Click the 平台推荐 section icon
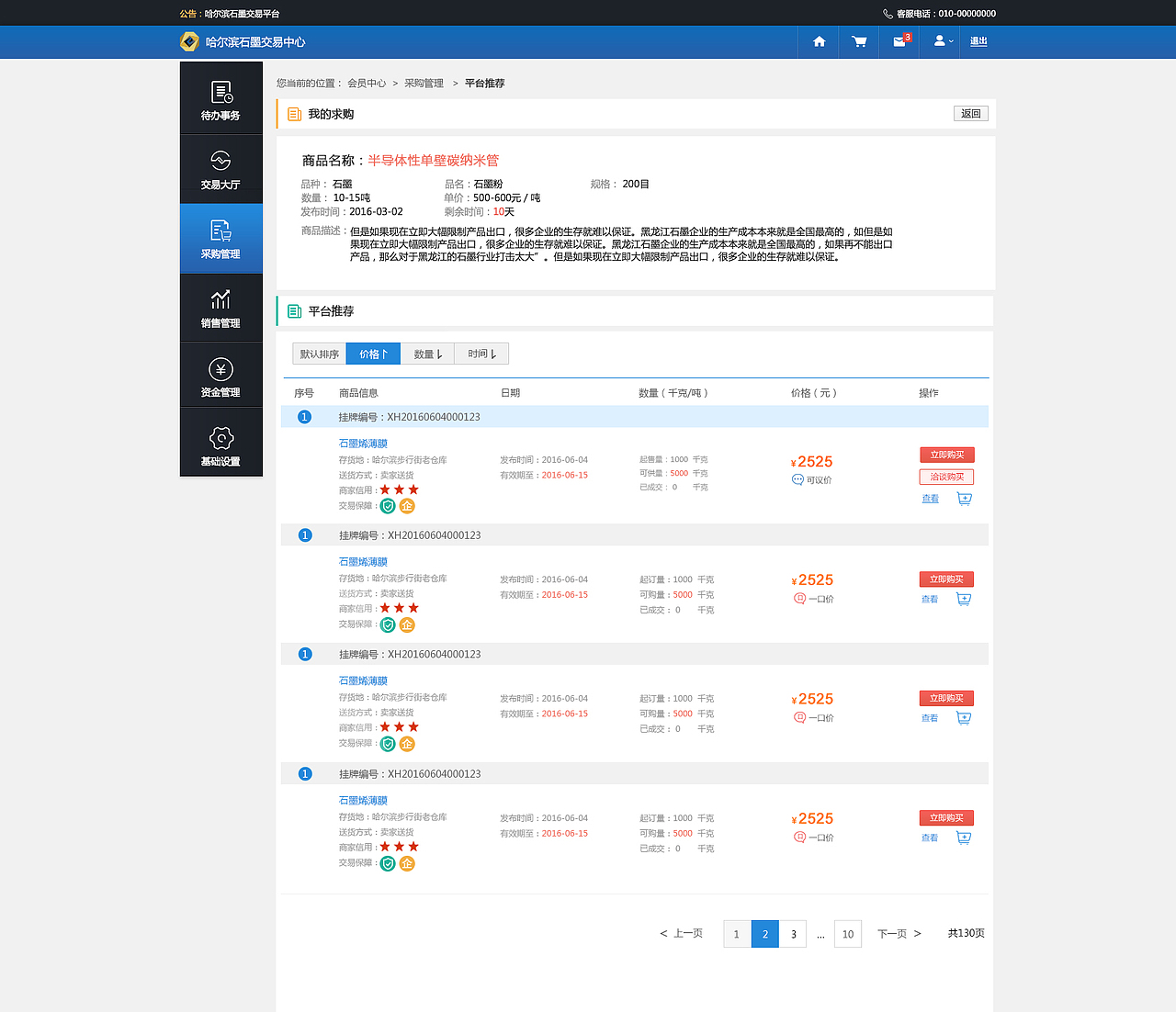This screenshot has height=1012, width=1176. (x=295, y=311)
